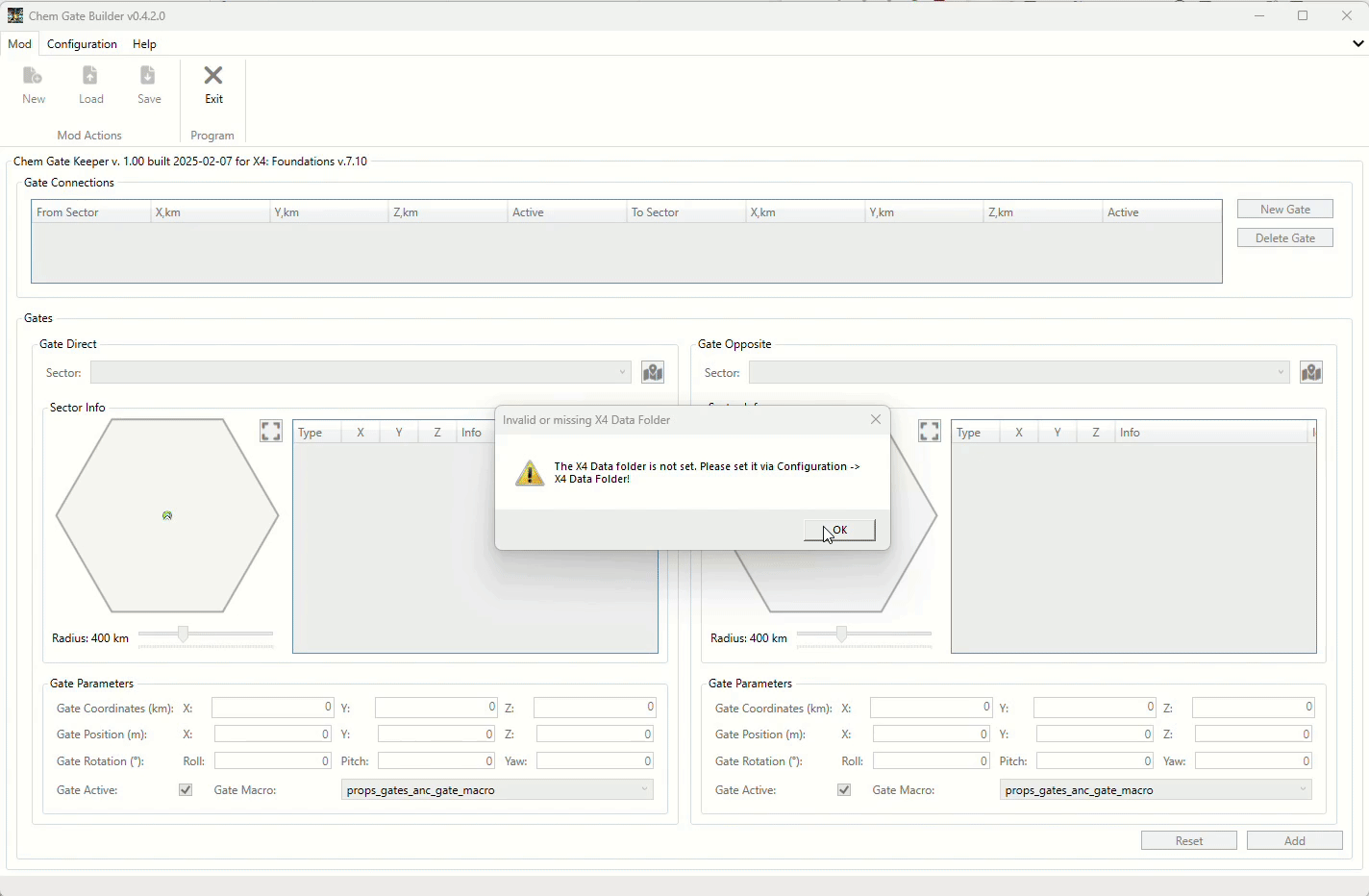
Task: Open the Mod ribbon tab
Action: [19, 44]
